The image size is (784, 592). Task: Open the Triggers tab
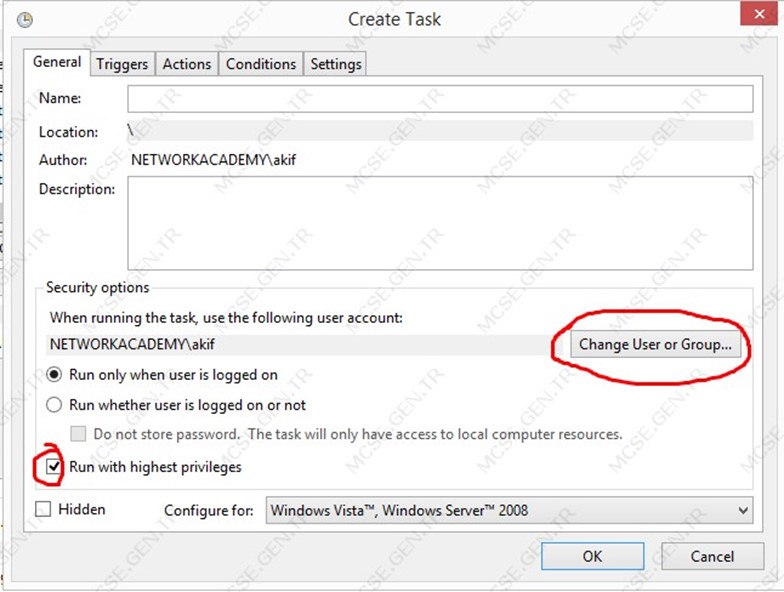pyautogui.click(x=122, y=64)
